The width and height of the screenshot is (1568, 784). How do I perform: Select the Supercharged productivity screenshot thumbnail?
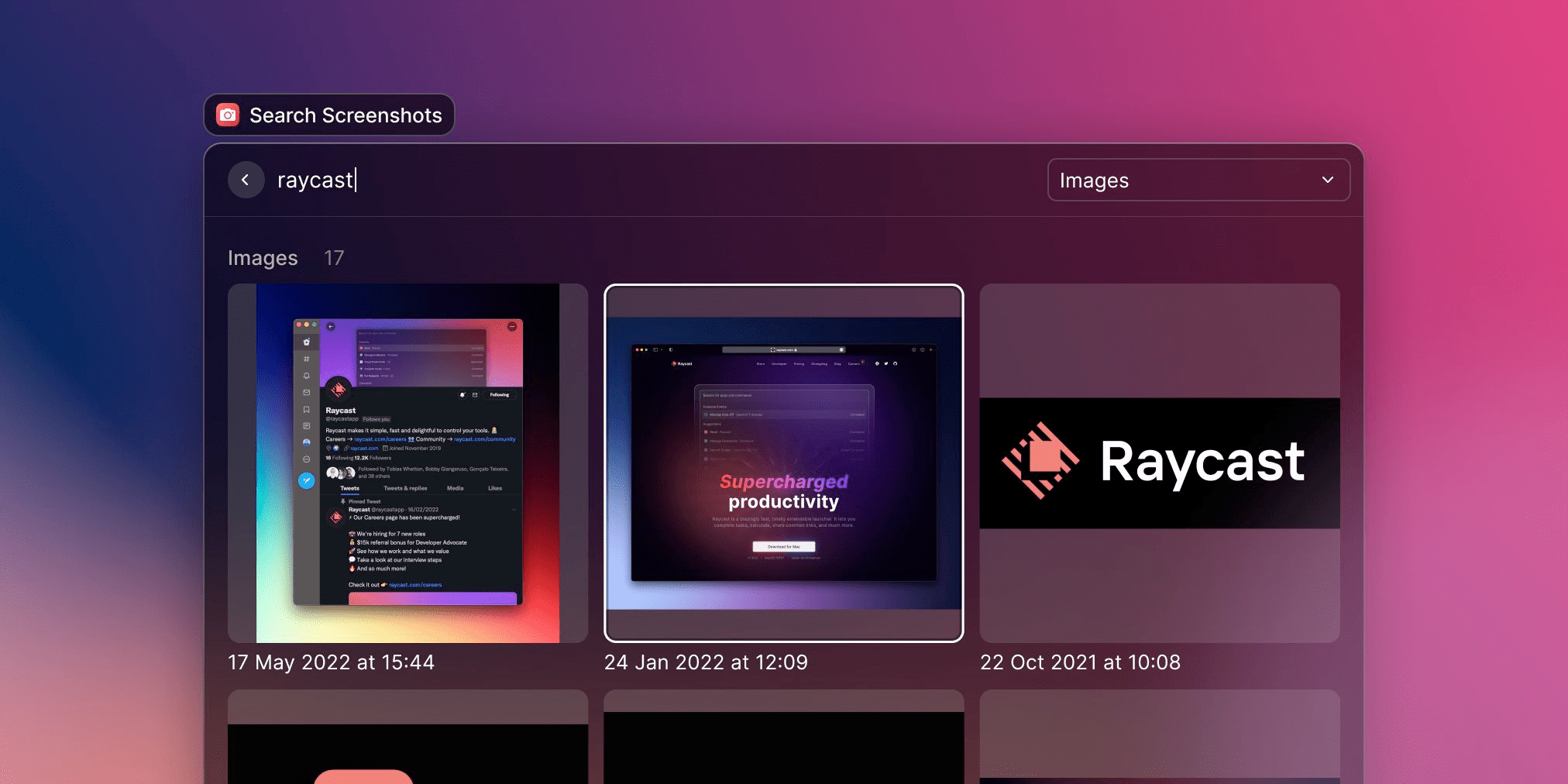[784, 462]
